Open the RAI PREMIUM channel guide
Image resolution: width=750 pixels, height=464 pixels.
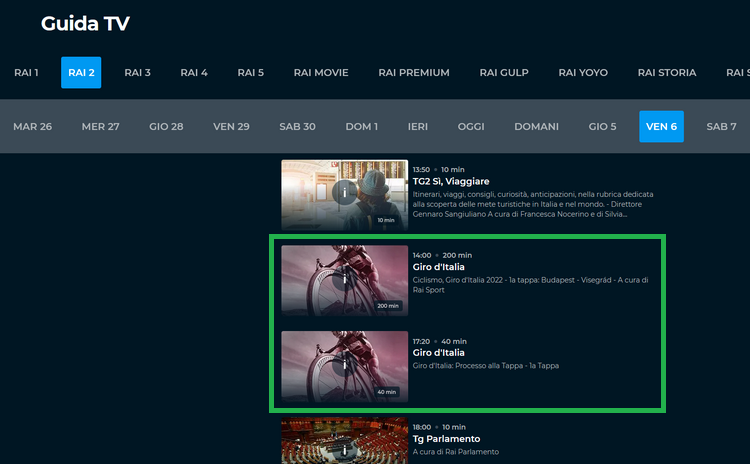click(414, 73)
